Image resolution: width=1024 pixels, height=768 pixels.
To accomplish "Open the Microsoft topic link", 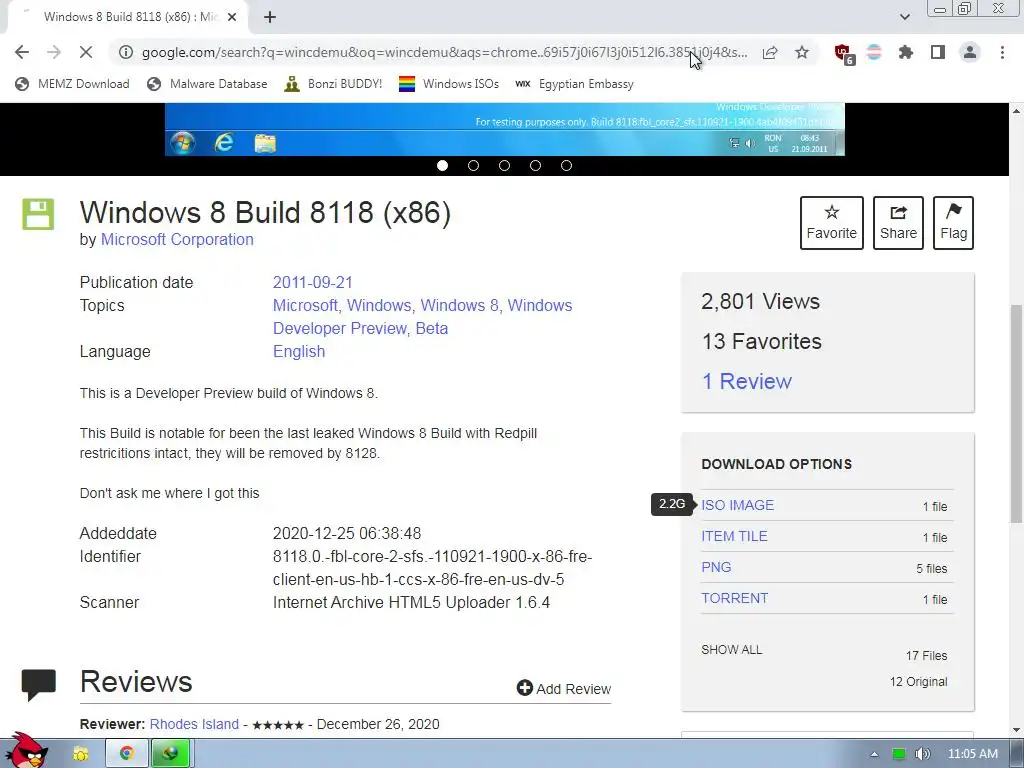I will pos(305,305).
